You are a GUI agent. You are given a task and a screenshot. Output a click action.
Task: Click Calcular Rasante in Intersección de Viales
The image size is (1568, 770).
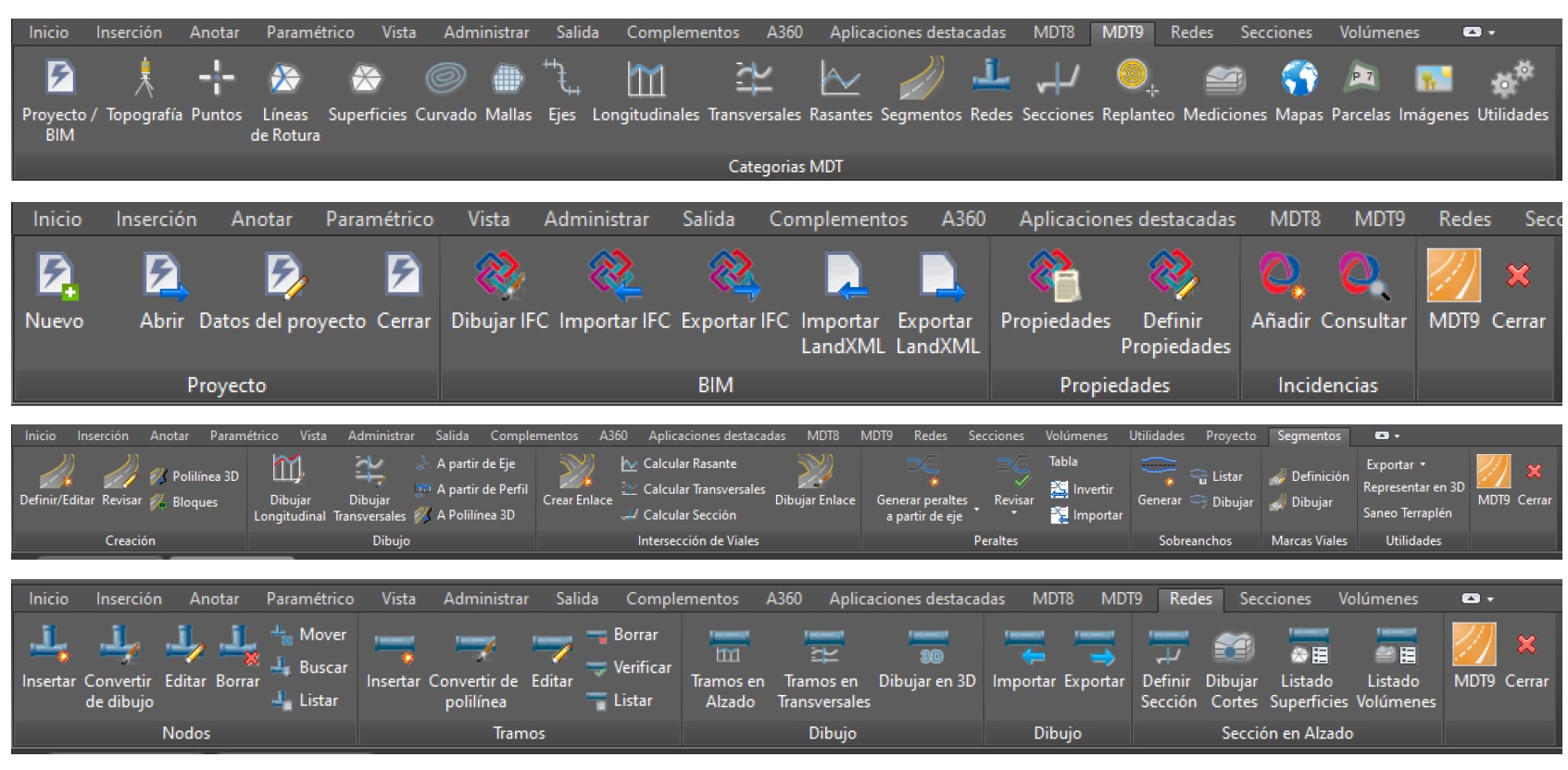(689, 463)
